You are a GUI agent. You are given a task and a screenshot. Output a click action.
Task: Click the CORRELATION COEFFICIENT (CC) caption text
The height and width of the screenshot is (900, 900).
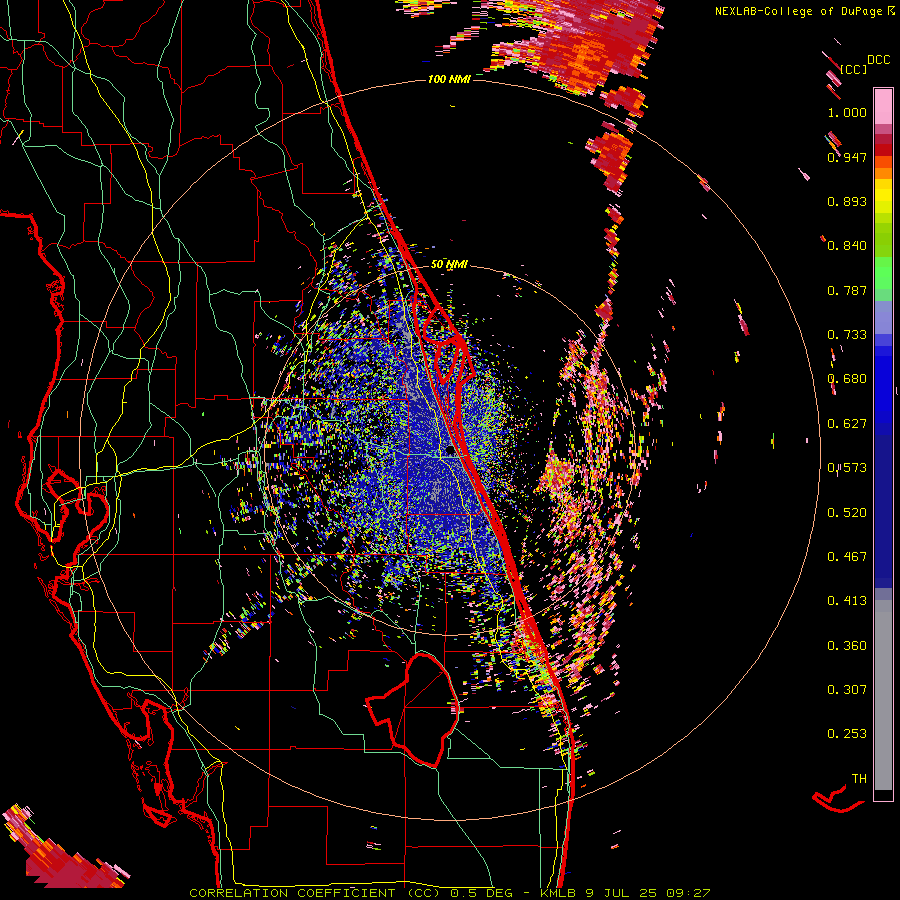coord(314,893)
